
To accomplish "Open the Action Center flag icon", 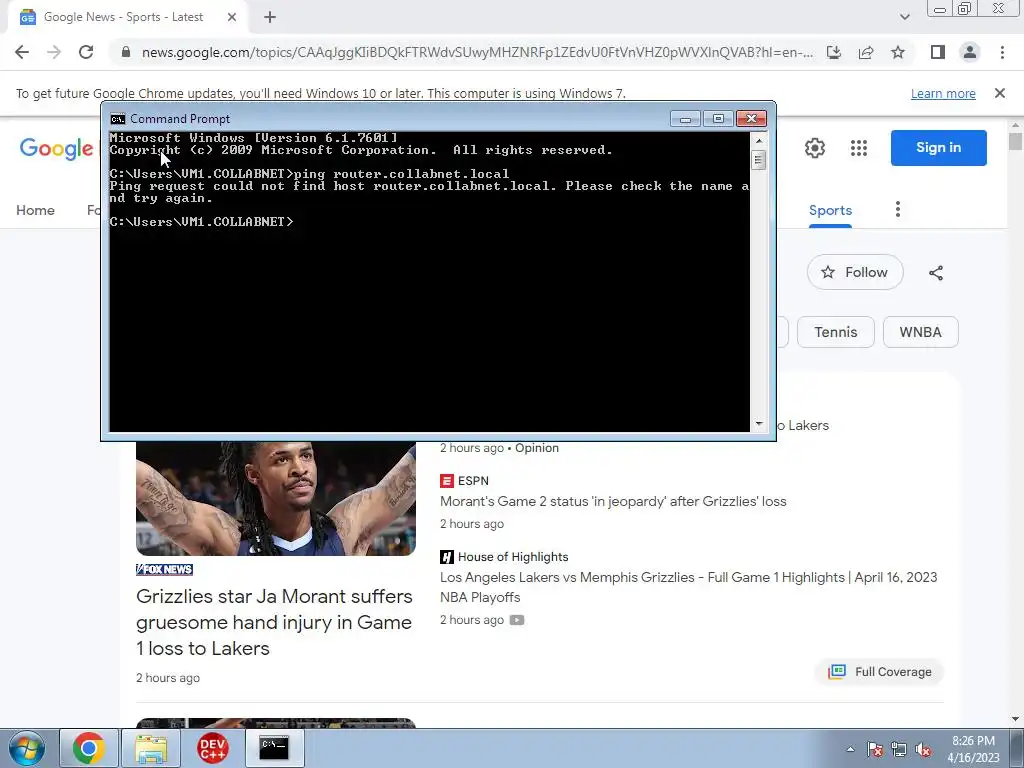I will click(875, 750).
